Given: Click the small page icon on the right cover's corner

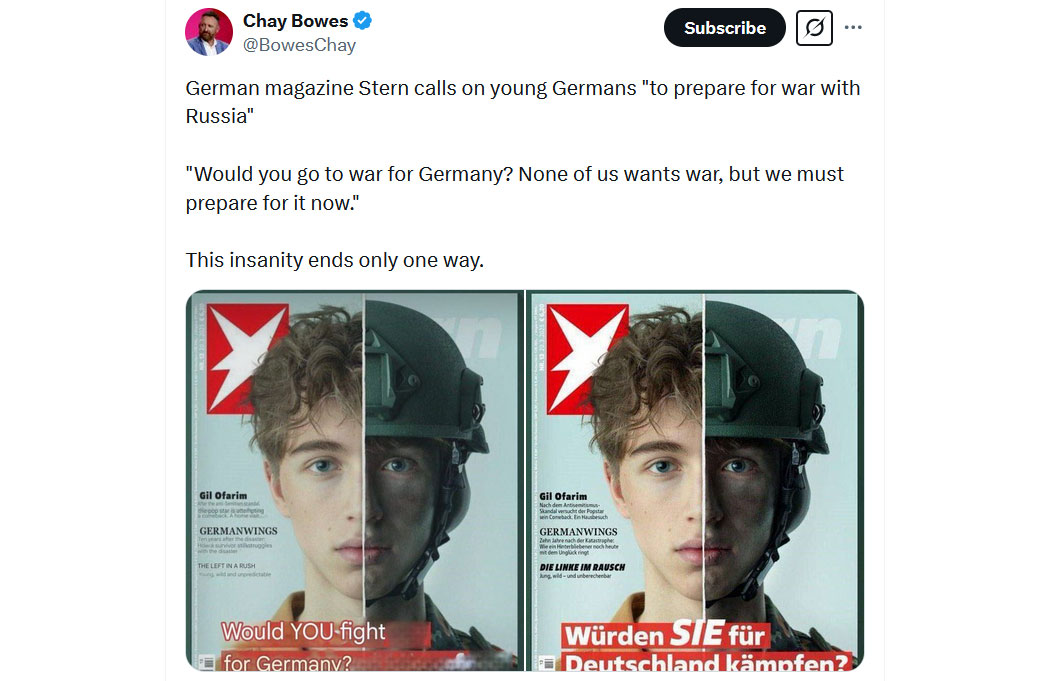Looking at the screenshot, I should point(547,663).
